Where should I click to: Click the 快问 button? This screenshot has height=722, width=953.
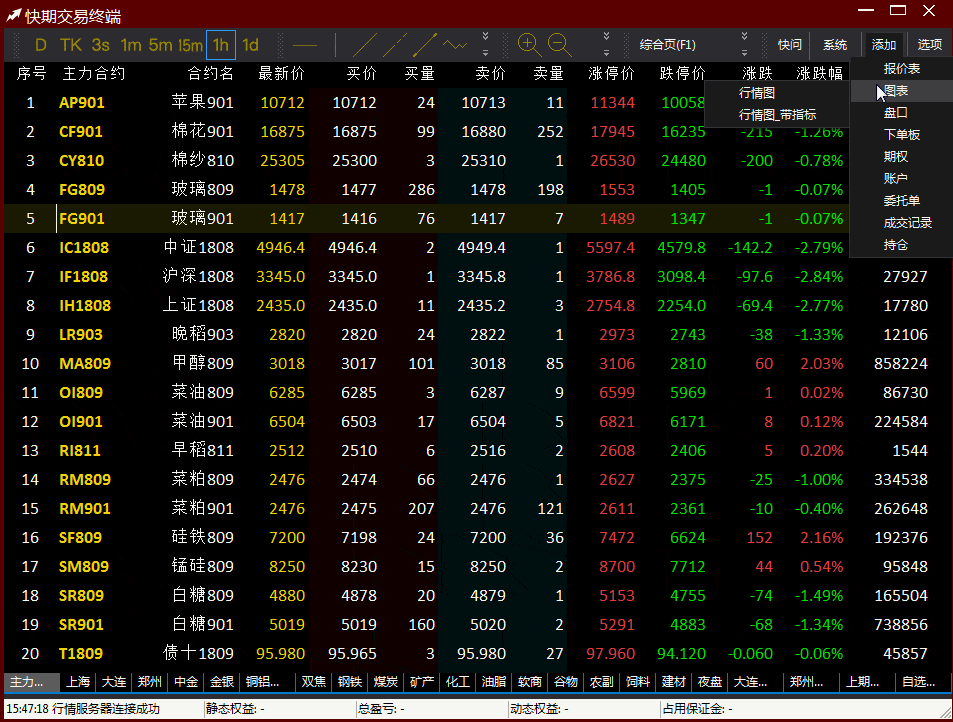(790, 45)
